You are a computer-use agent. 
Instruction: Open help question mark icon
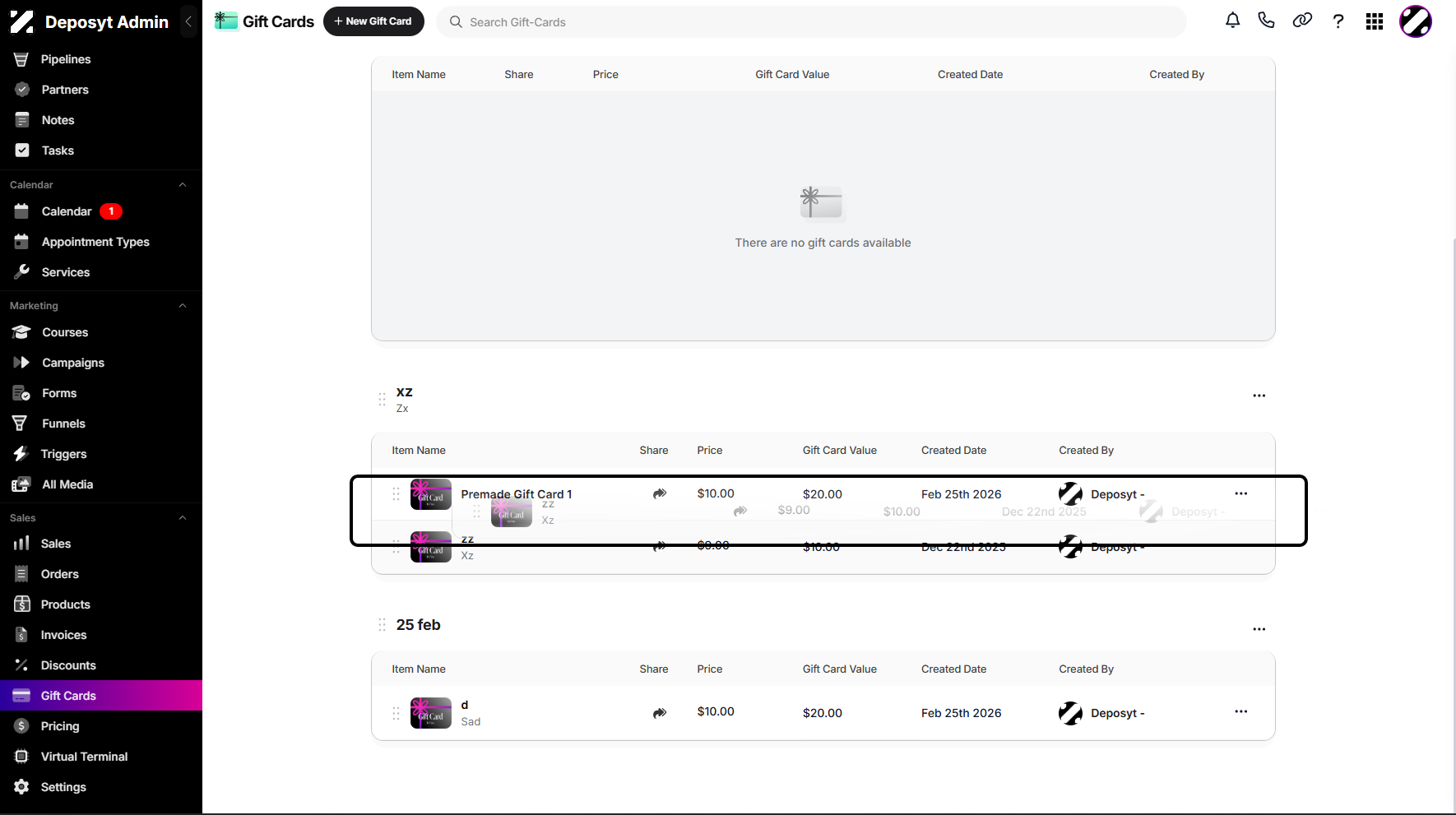point(1338,21)
